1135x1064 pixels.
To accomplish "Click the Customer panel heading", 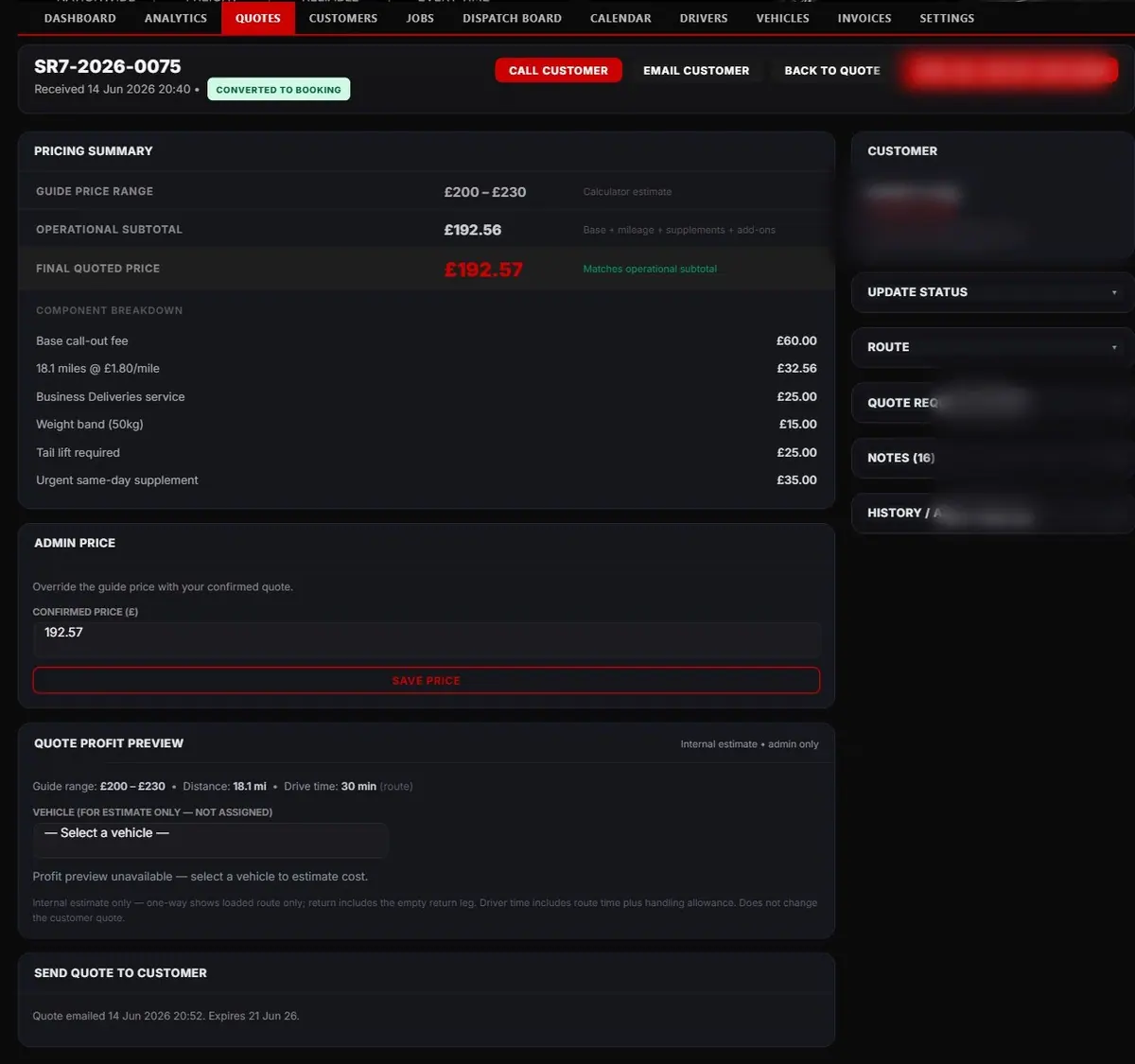I will click(x=902, y=151).
